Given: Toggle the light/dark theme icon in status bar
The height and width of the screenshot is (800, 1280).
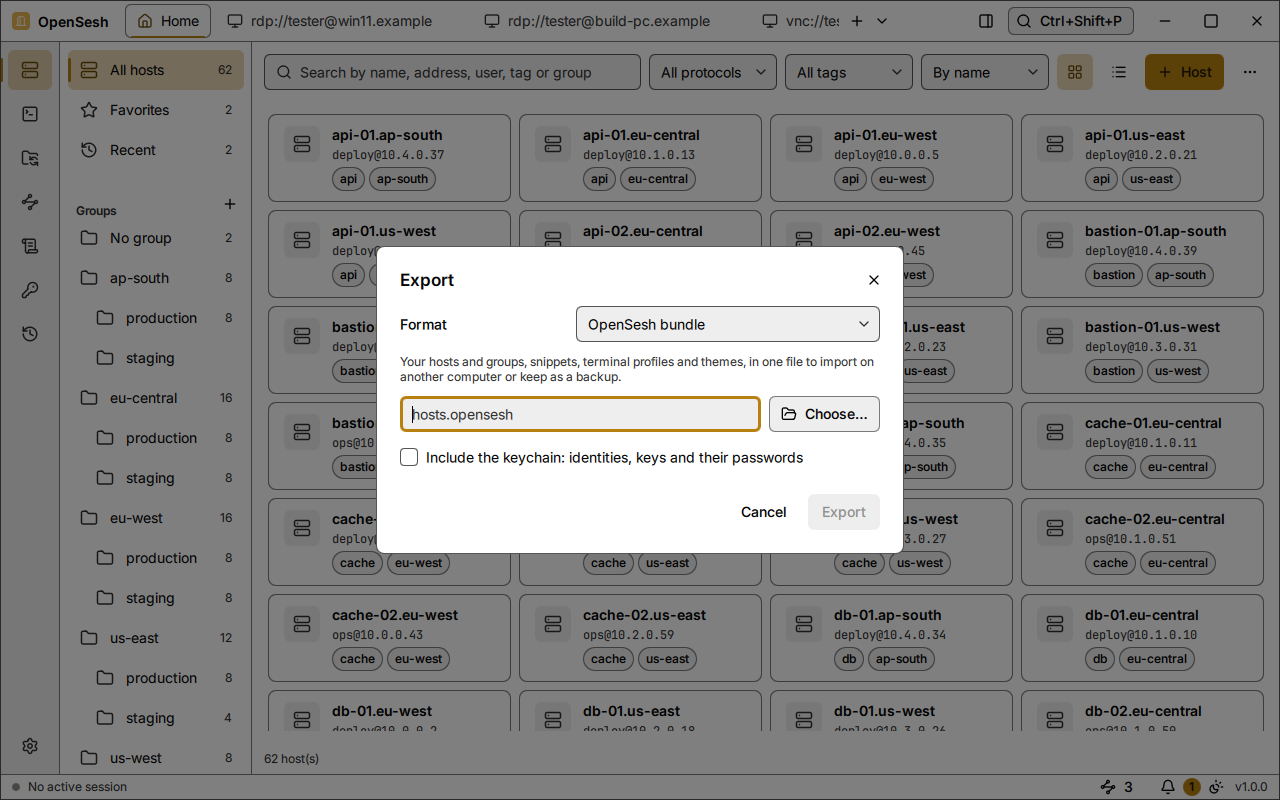Looking at the screenshot, I should pos(1216,787).
